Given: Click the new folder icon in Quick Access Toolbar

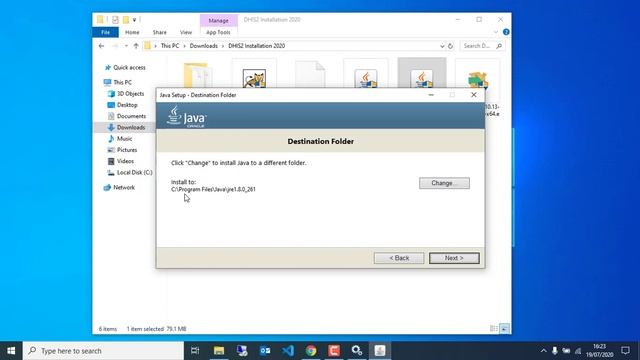Looking at the screenshot, I should (126, 20).
